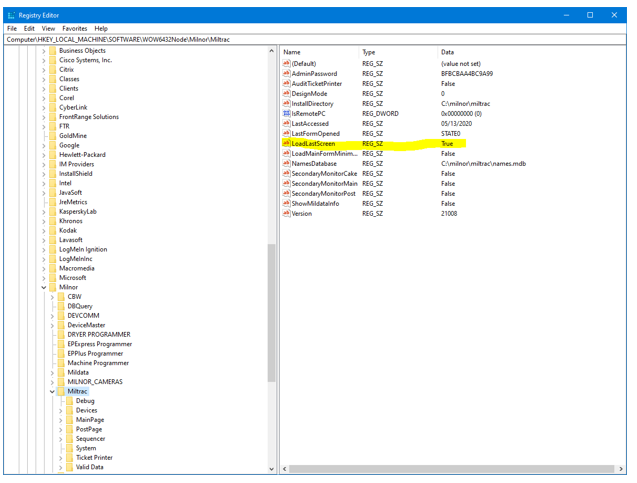Click the Microsoft folder icon in tree
Screen dimensions: 637x483
pyautogui.click(x=51, y=278)
